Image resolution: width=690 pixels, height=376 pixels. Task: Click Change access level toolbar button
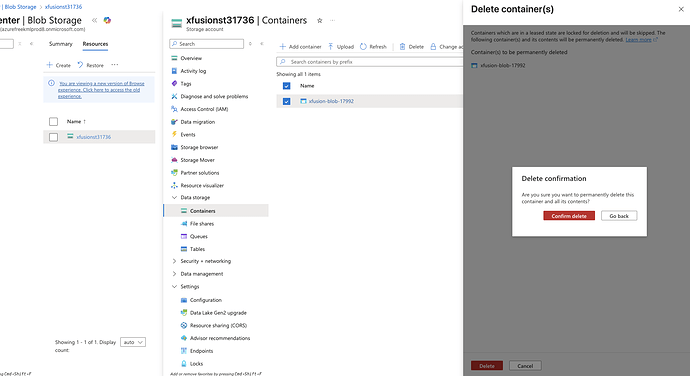coord(446,47)
